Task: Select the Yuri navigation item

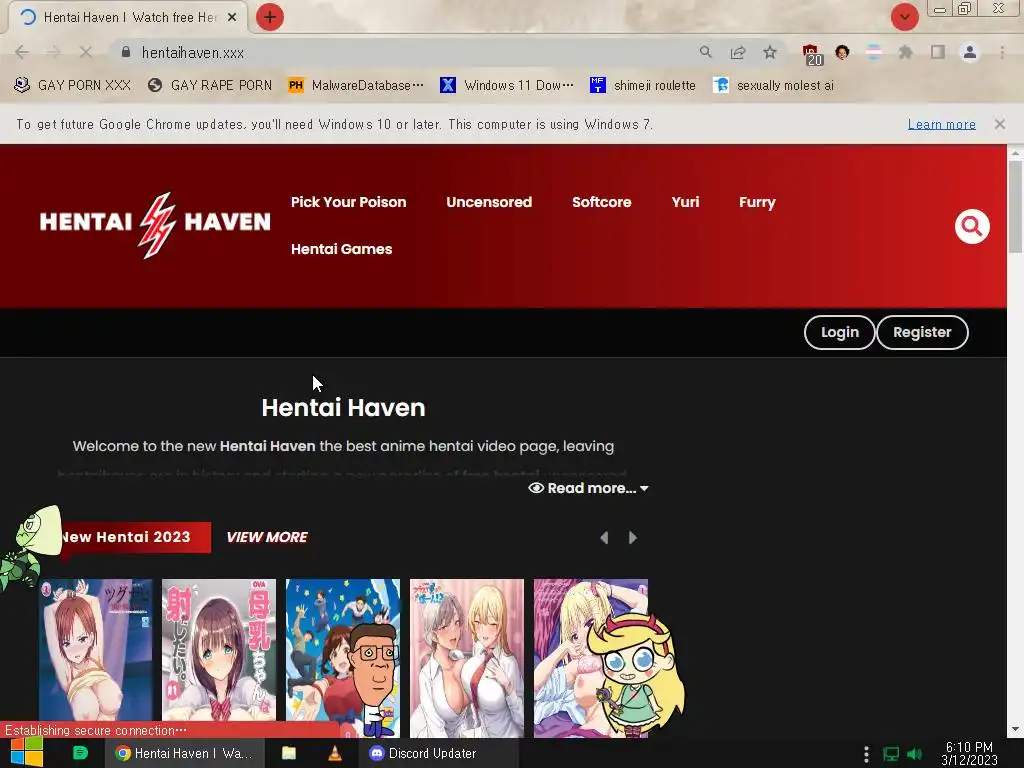Action: 685,202
